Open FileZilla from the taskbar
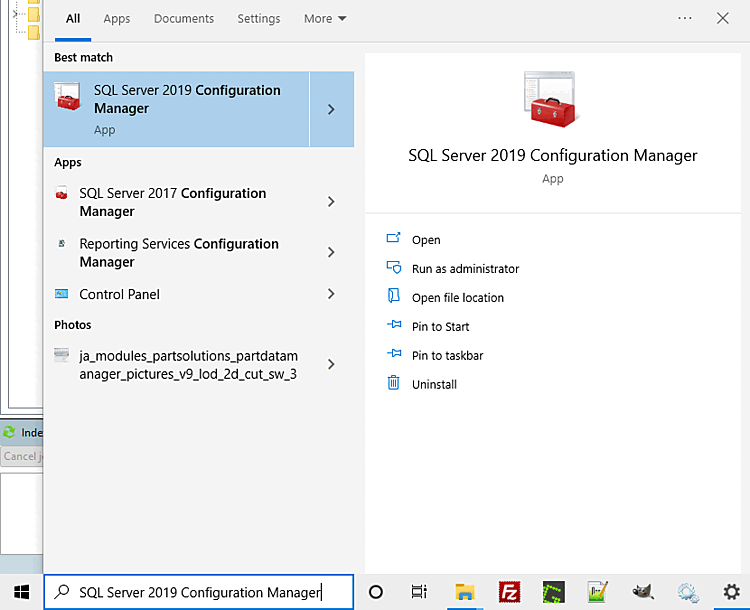 click(511, 592)
